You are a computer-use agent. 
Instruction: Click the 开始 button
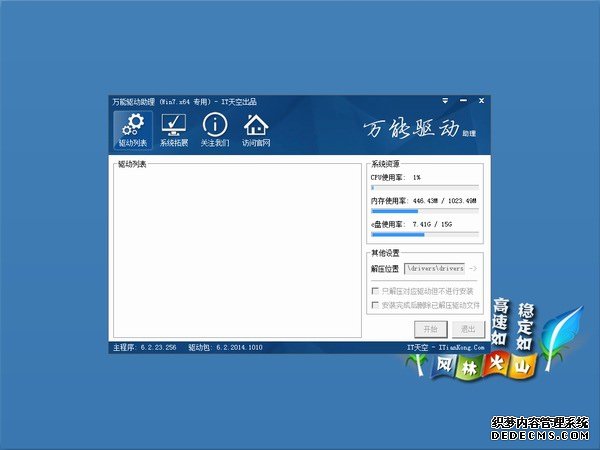point(430,329)
